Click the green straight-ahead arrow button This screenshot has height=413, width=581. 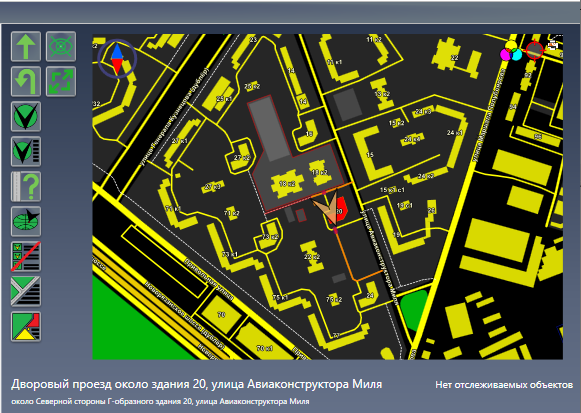26,46
